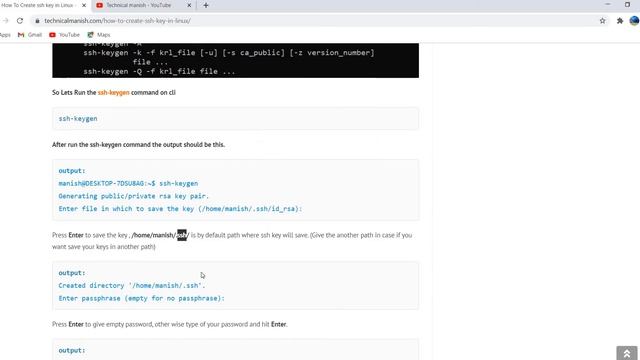Click 'Press Enter to give empty password' sentence

pyautogui.click(x=170, y=324)
